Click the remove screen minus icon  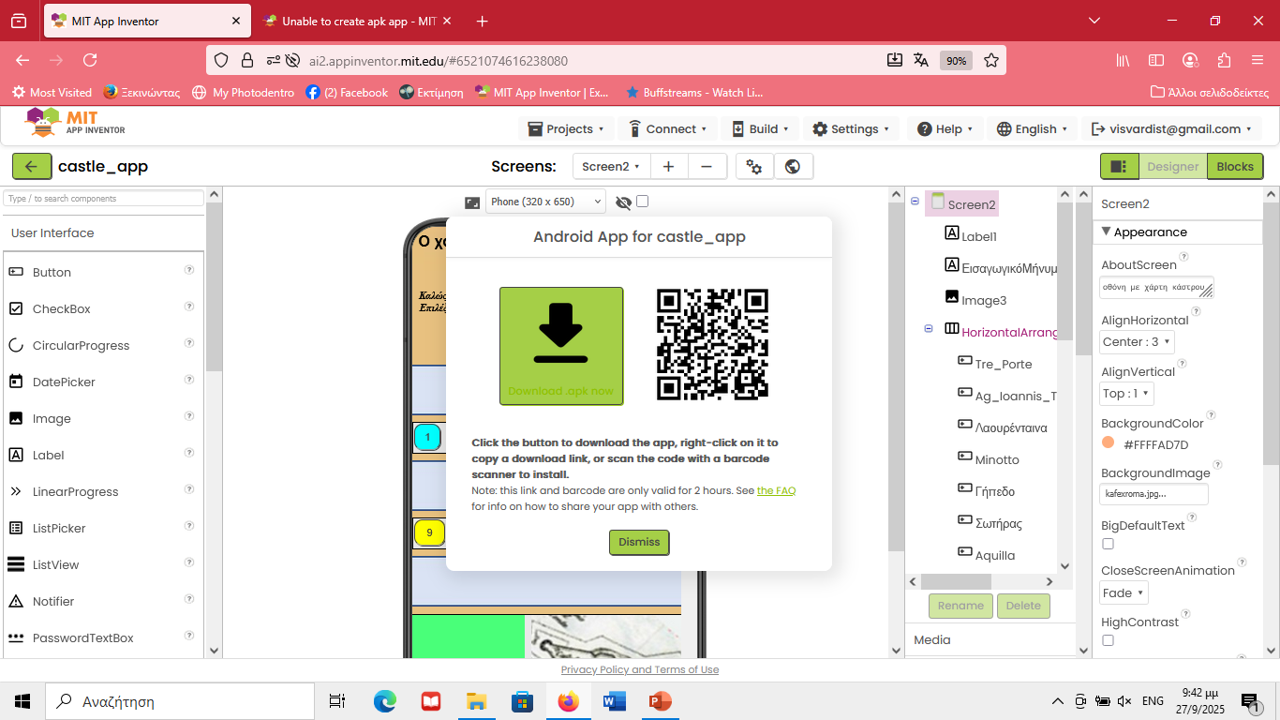(706, 167)
